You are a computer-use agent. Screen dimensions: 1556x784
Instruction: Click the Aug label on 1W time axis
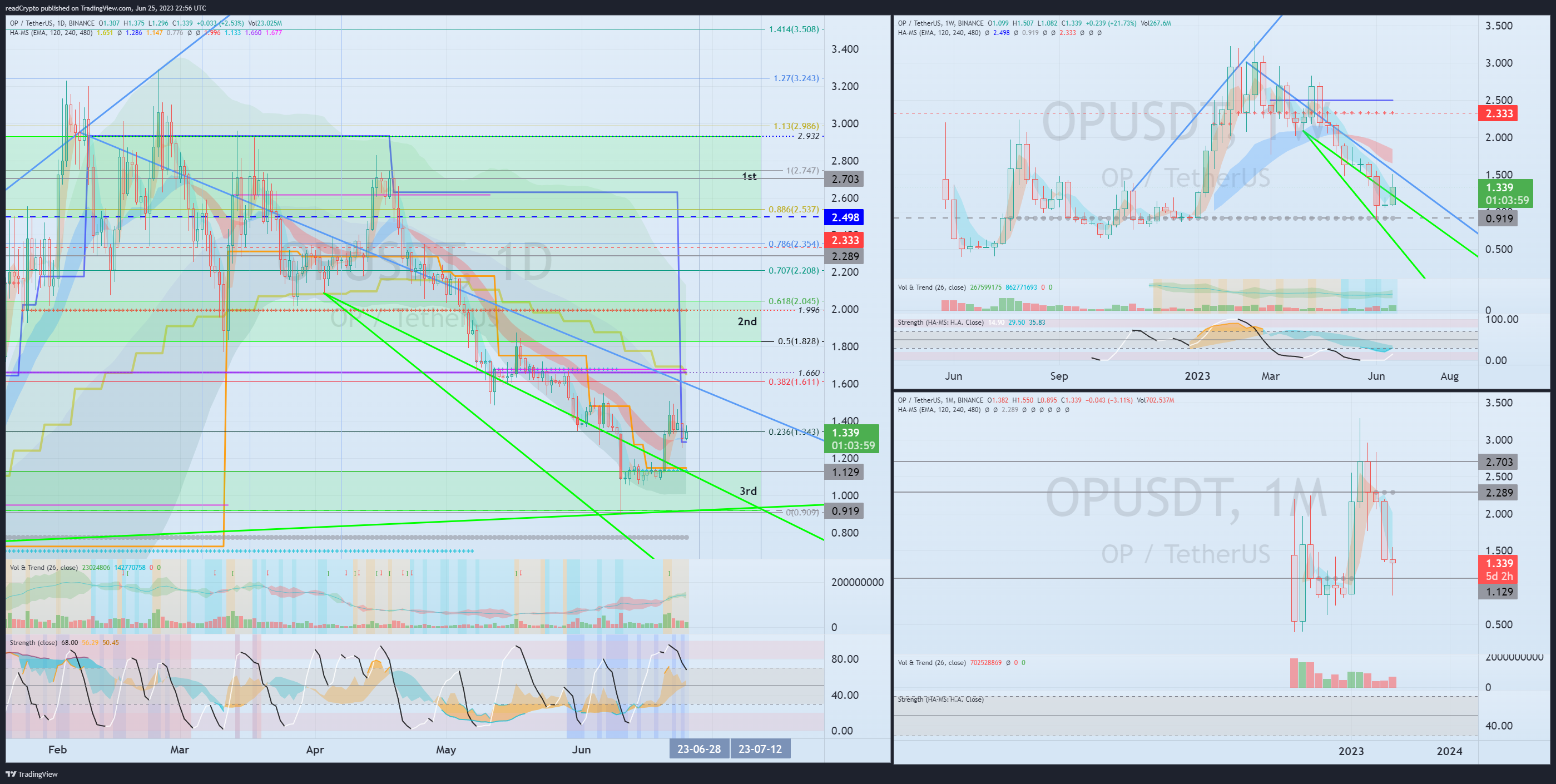(1449, 376)
